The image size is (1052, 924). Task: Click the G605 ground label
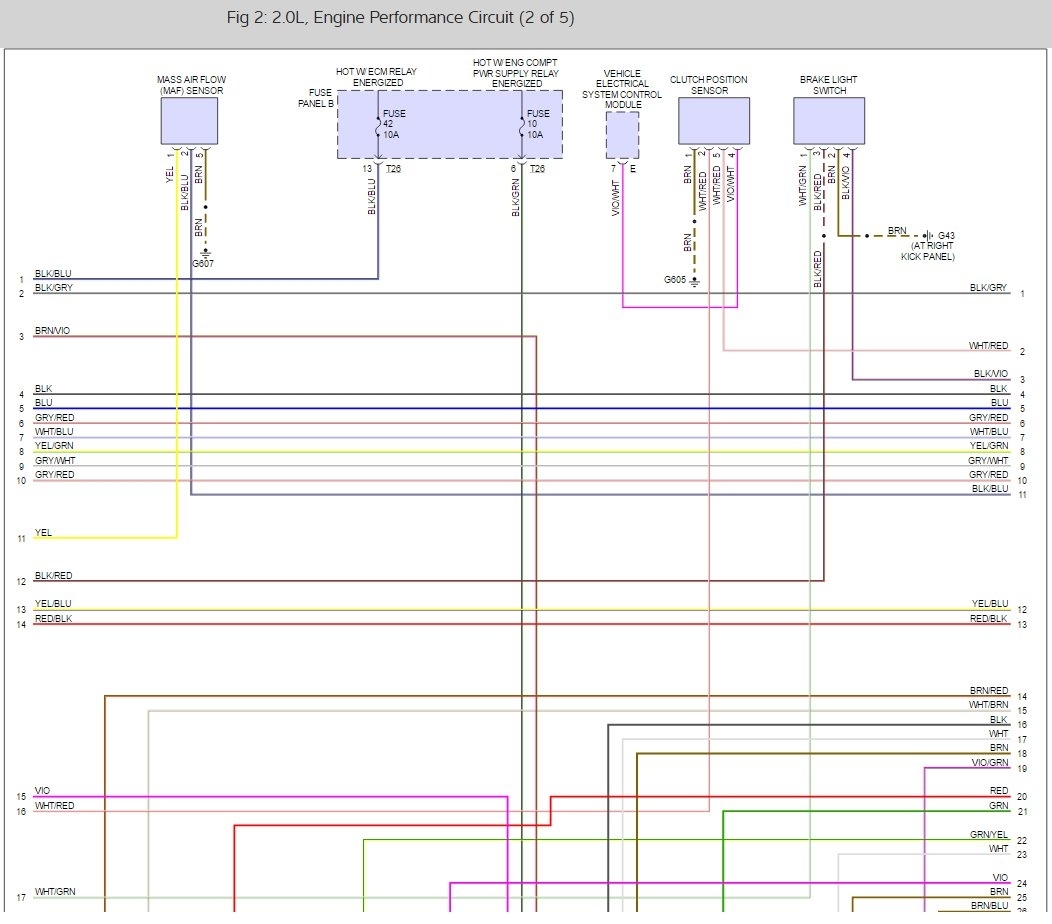[675, 280]
